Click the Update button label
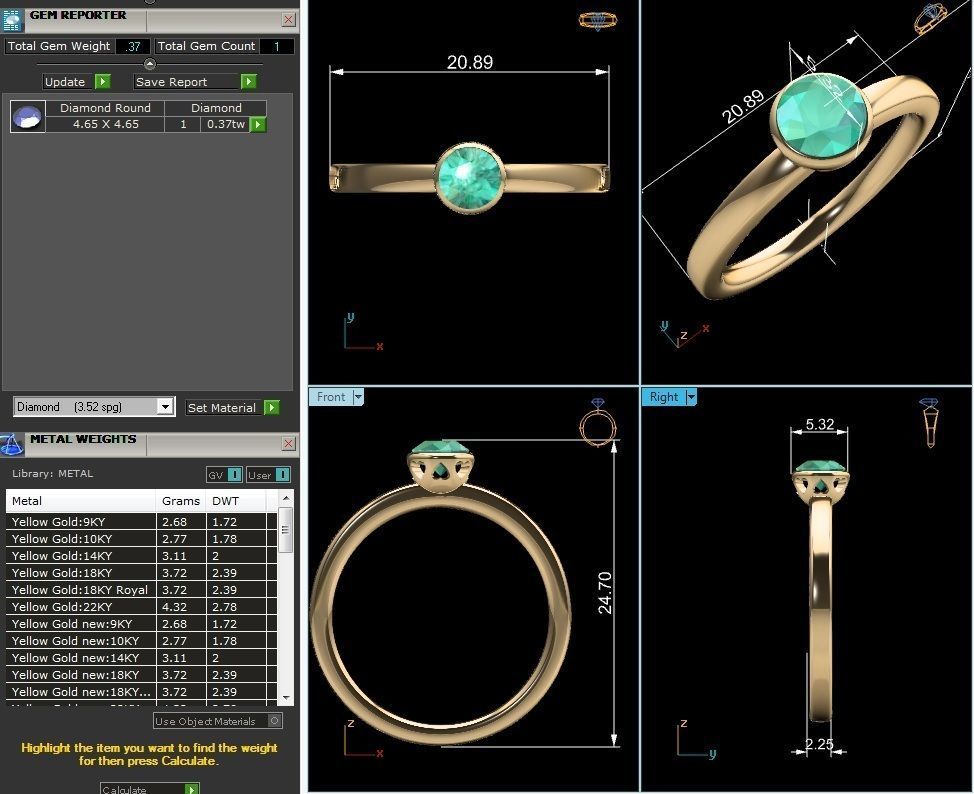 [x=65, y=81]
